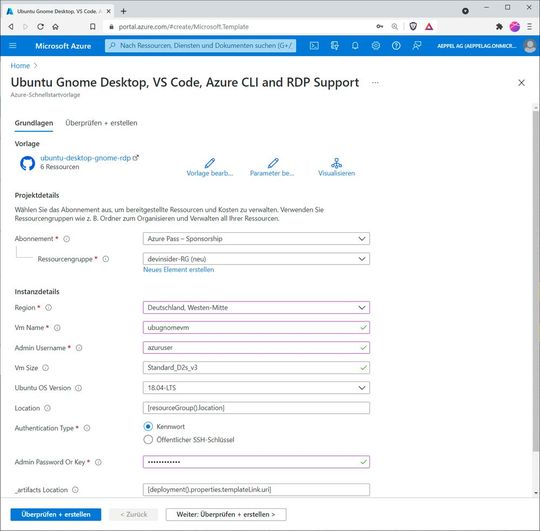Open the saved passwords key icon
540x531 pixels.
(x=380, y=27)
